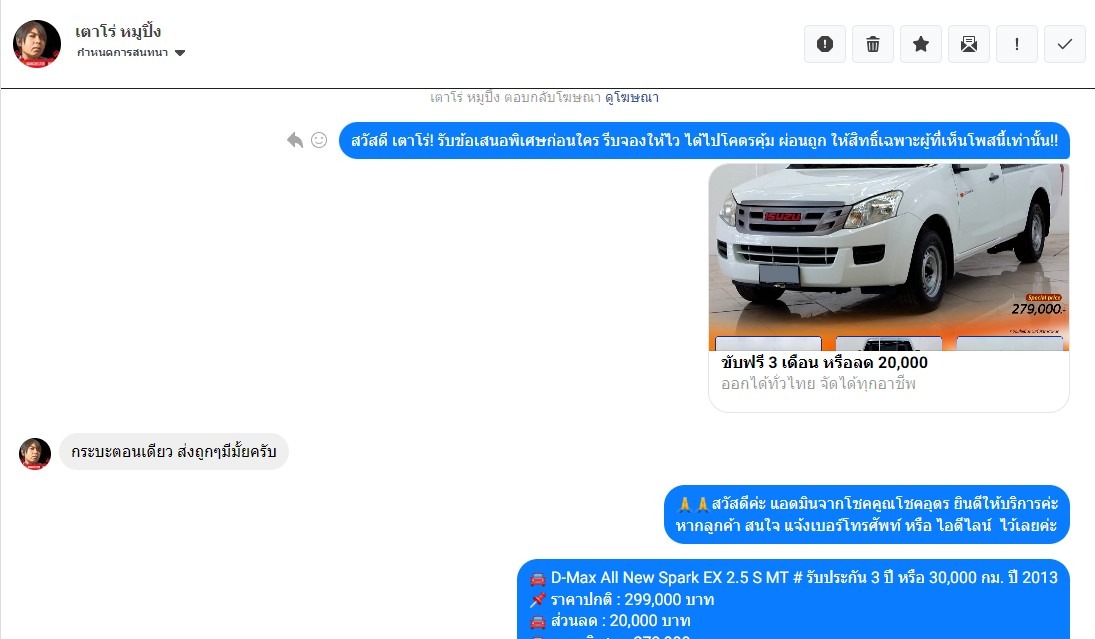Mark conversation done with checkmark icon
Viewport: 1095px width, 639px height.
pyautogui.click(x=1065, y=44)
